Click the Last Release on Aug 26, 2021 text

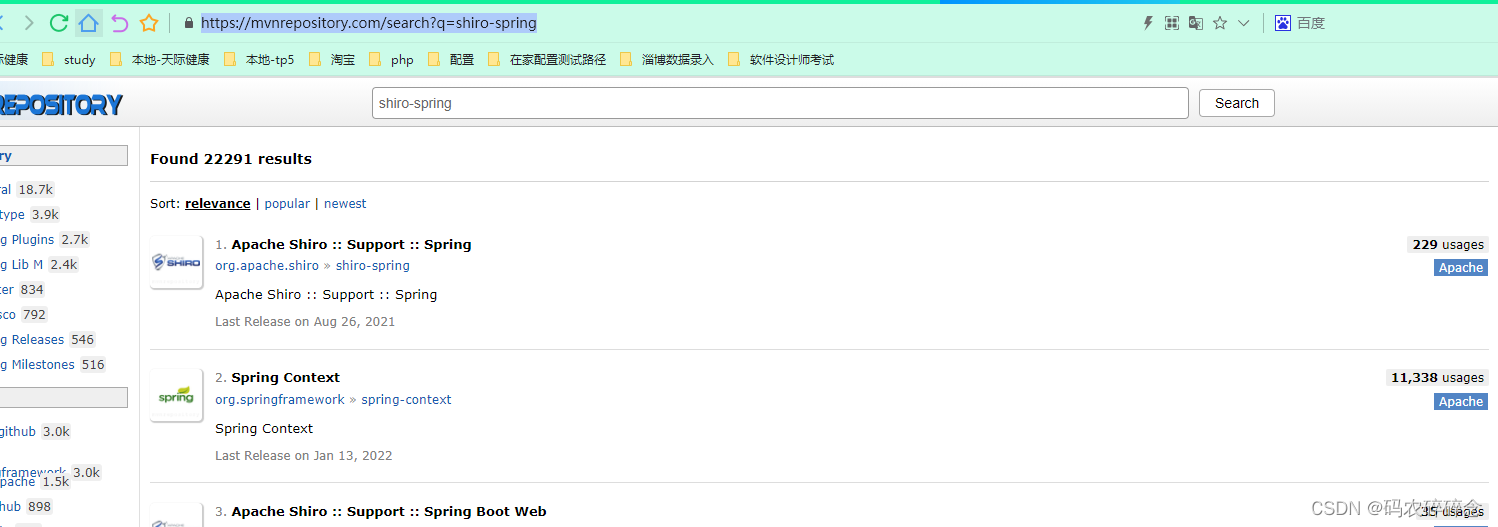point(305,321)
